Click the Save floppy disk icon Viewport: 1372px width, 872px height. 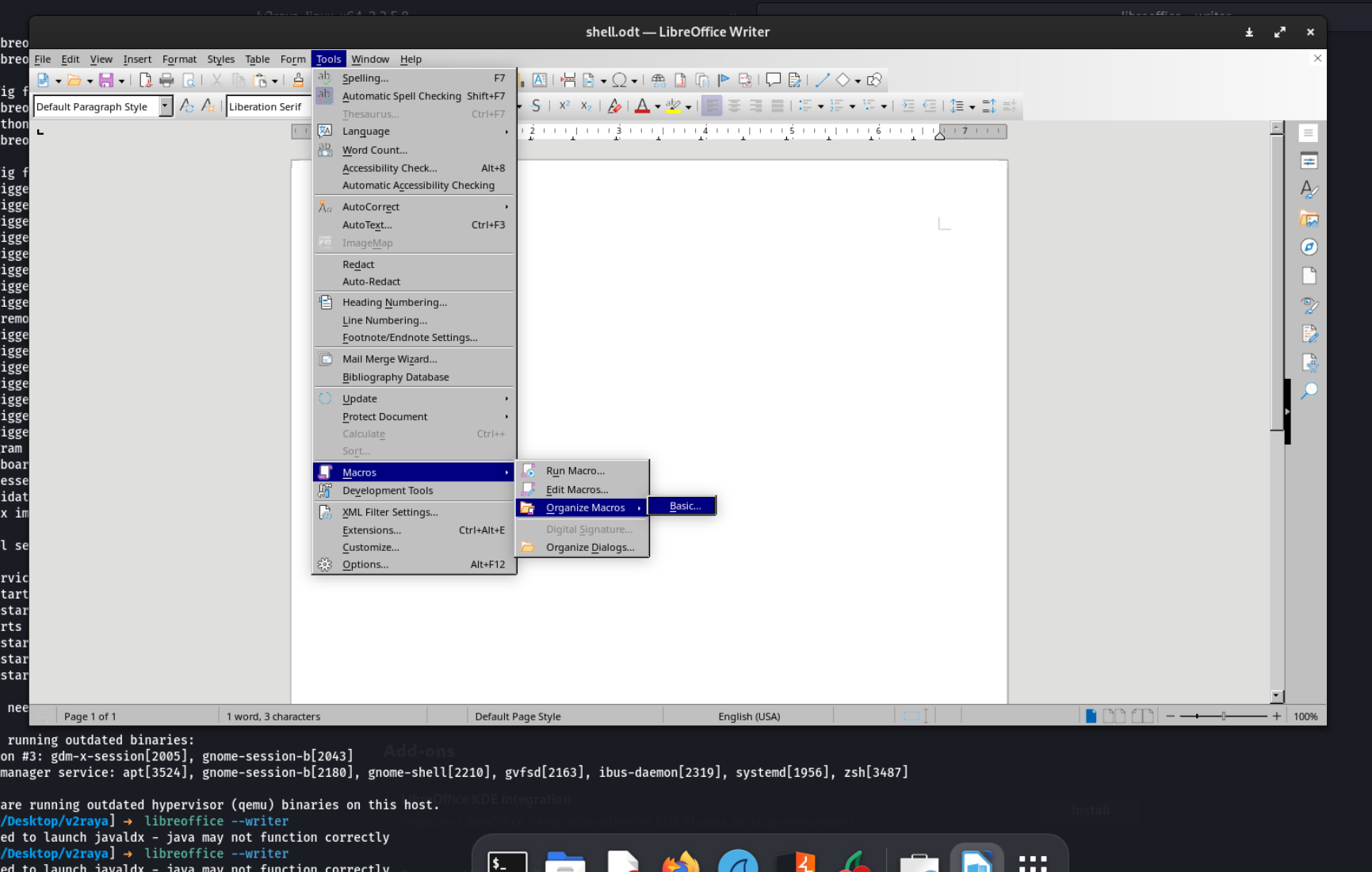coord(105,80)
